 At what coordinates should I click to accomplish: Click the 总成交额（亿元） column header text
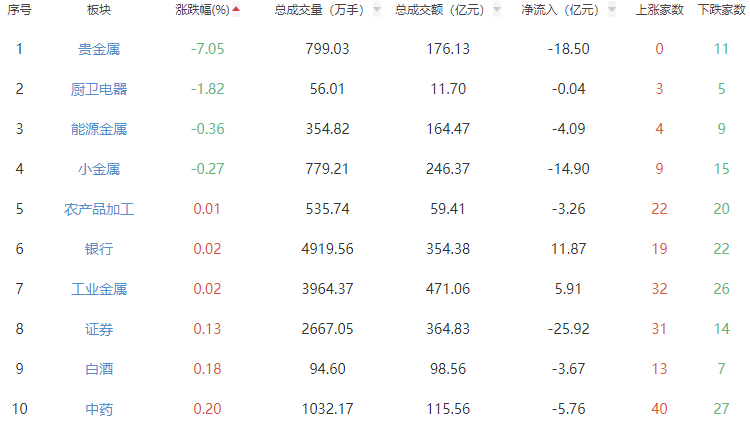click(439, 10)
